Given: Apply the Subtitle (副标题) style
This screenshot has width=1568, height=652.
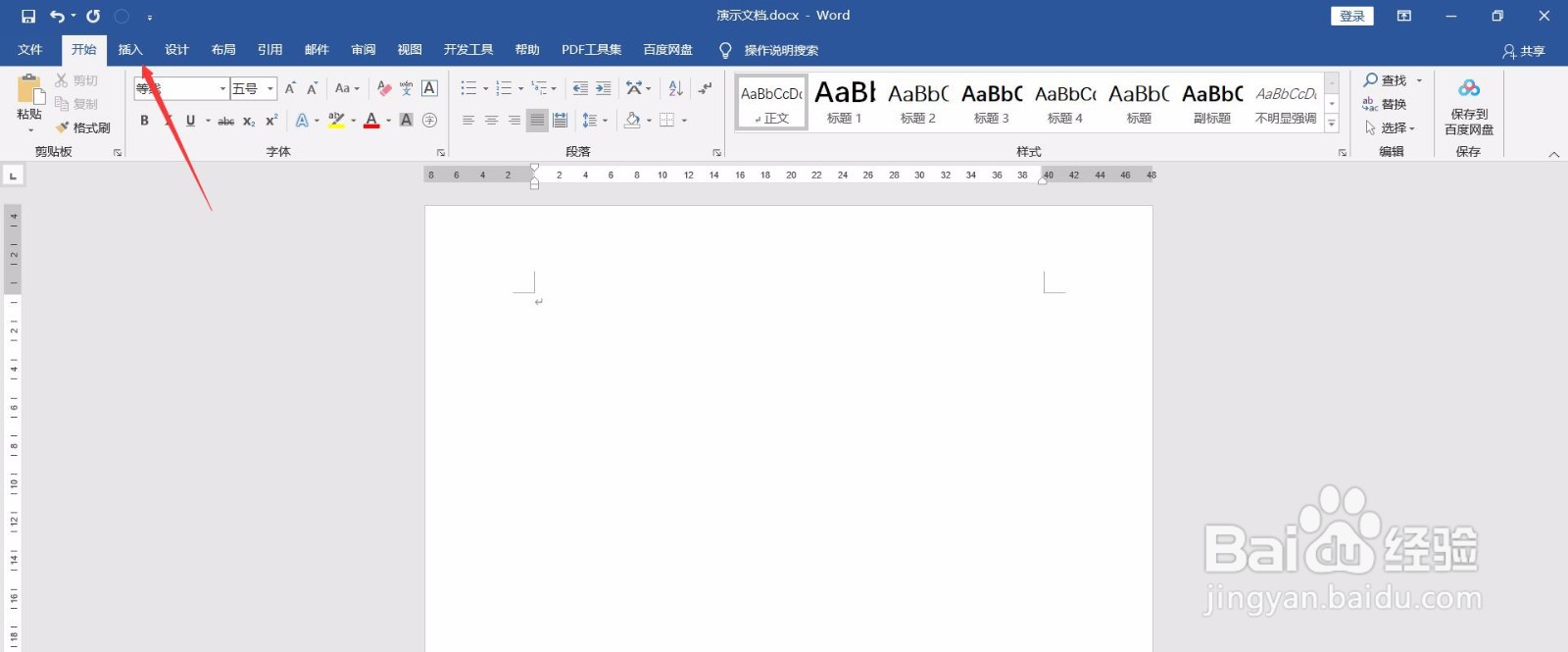Looking at the screenshot, I should point(1212,102).
